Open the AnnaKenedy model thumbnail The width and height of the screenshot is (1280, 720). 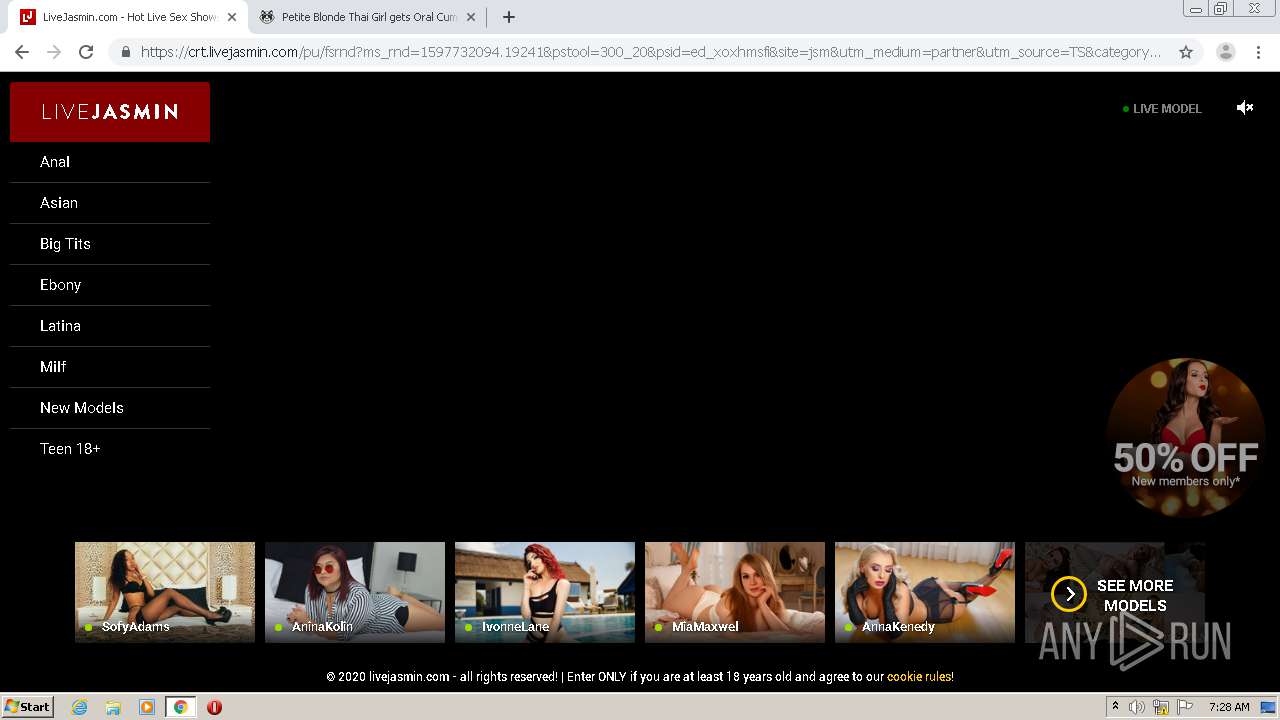pyautogui.click(x=925, y=592)
